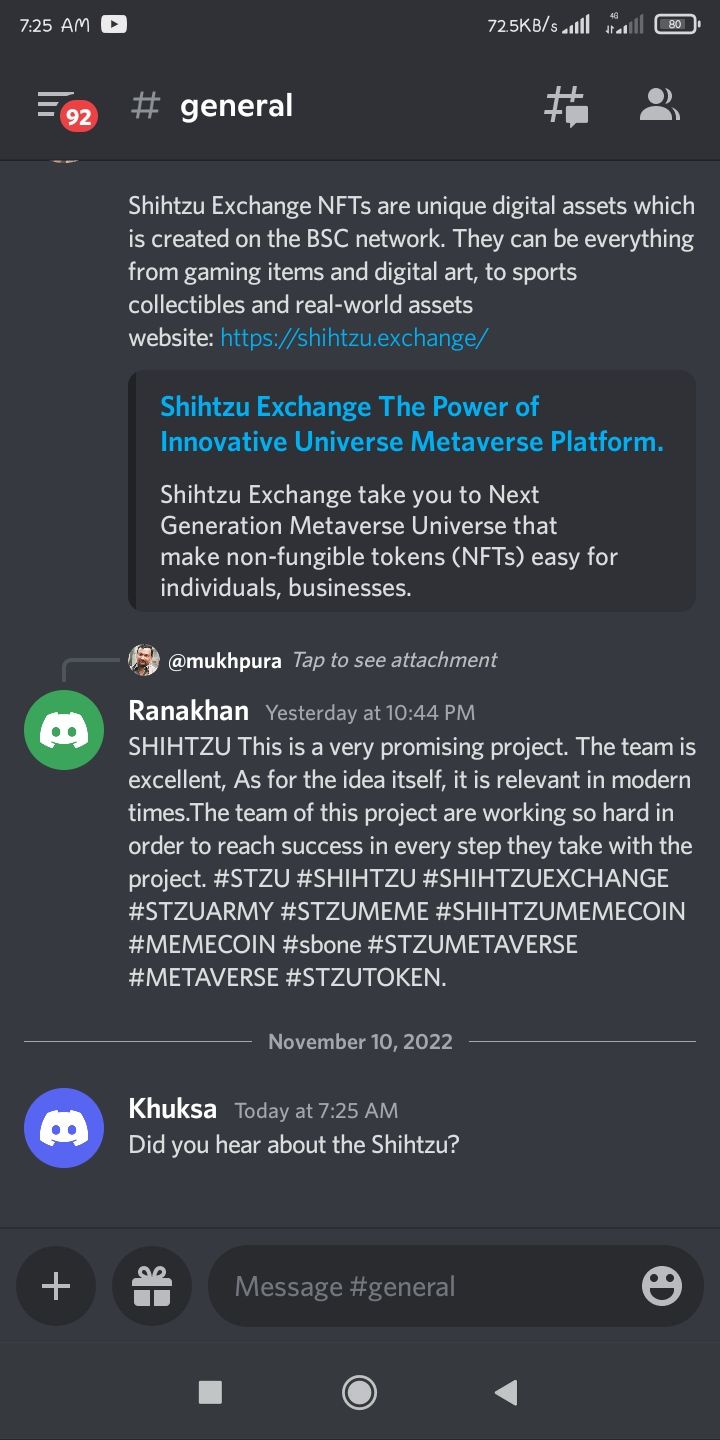Tap the general channel name header
The width and height of the screenshot is (720, 1440).
click(x=236, y=106)
